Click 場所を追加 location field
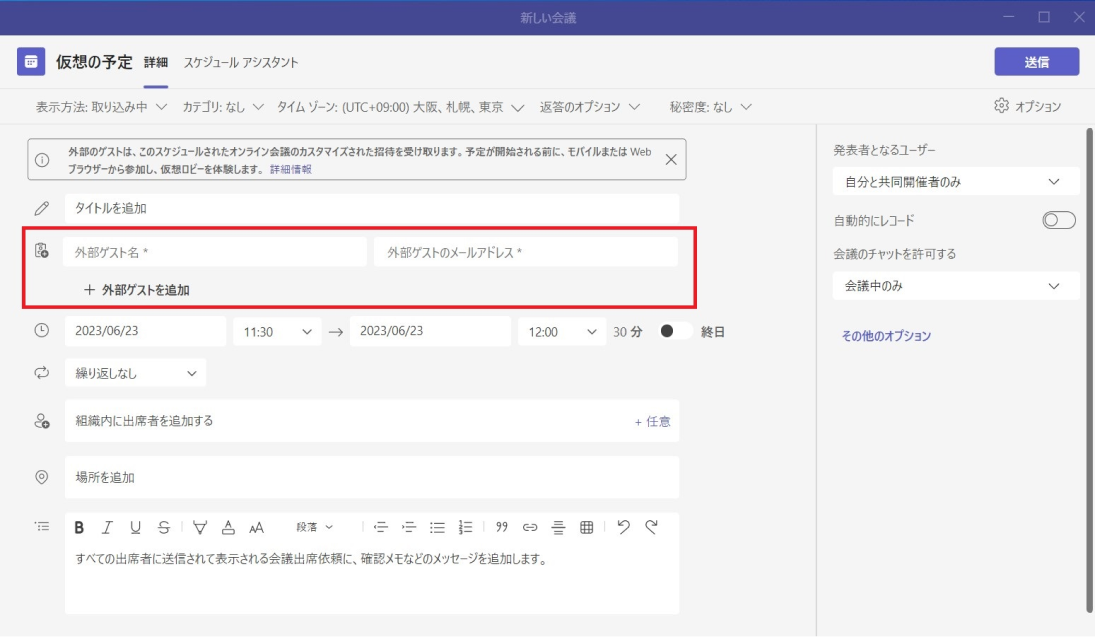Screen dimensions: 1095x637 tap(372, 477)
